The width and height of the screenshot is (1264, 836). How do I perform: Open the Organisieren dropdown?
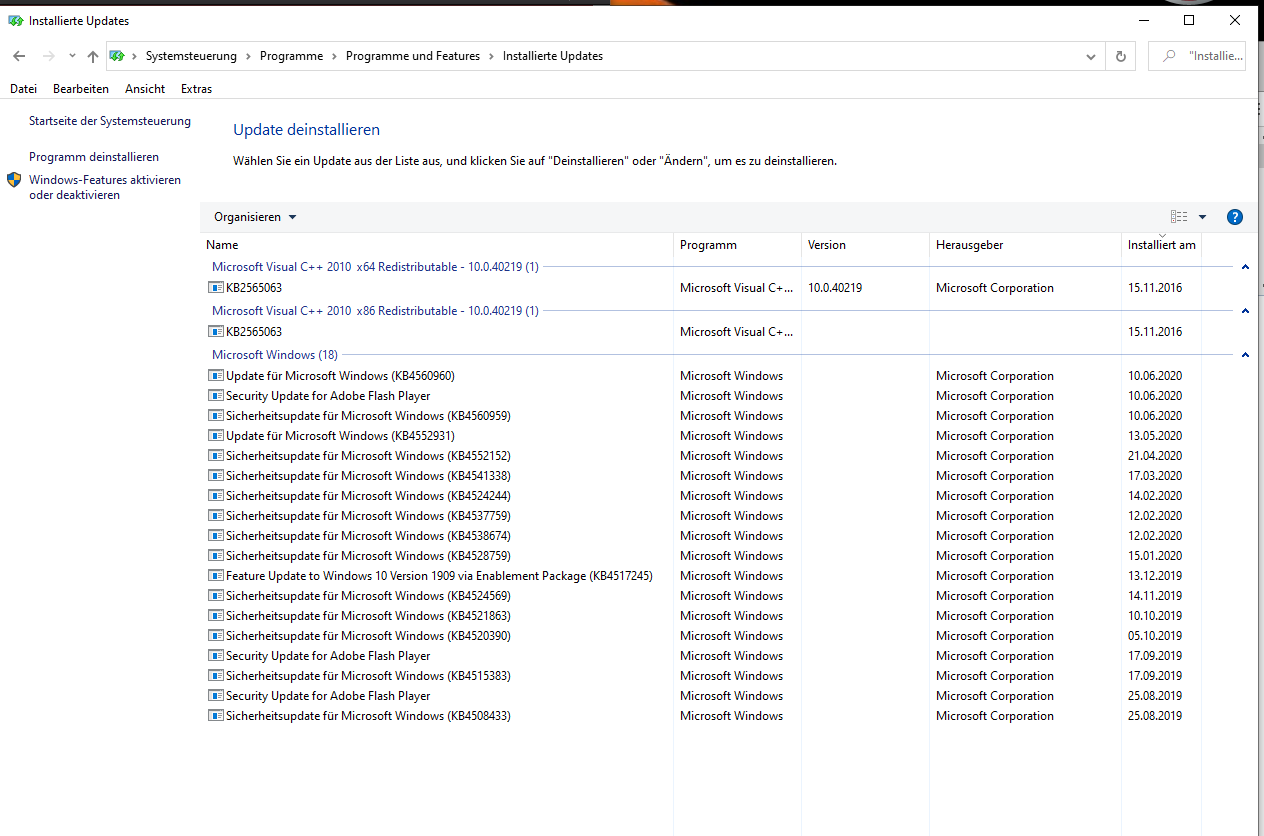click(255, 217)
